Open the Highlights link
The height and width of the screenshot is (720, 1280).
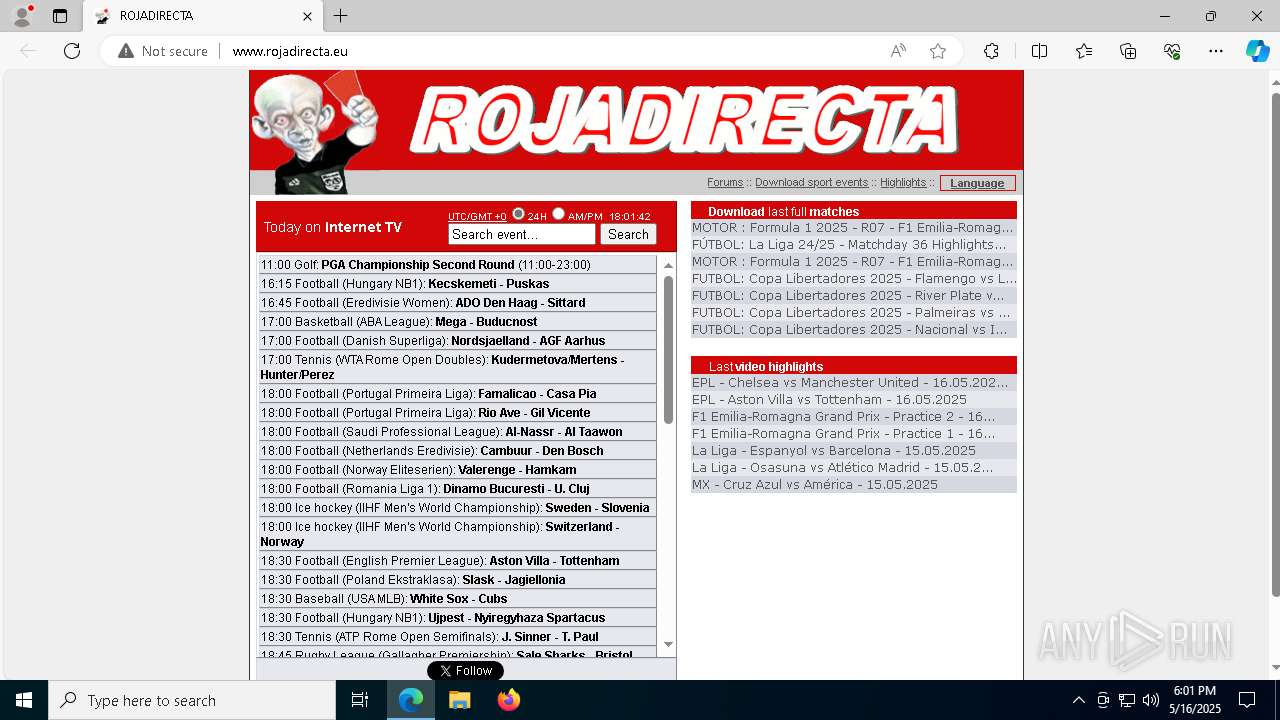click(x=903, y=183)
